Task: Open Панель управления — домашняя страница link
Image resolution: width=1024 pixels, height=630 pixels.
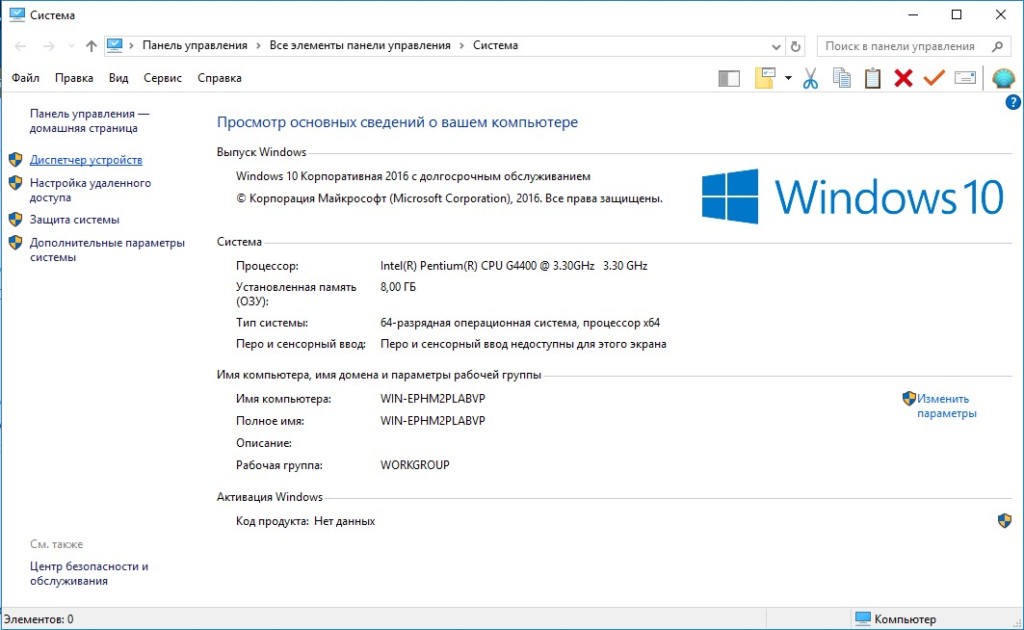Action: pos(89,121)
